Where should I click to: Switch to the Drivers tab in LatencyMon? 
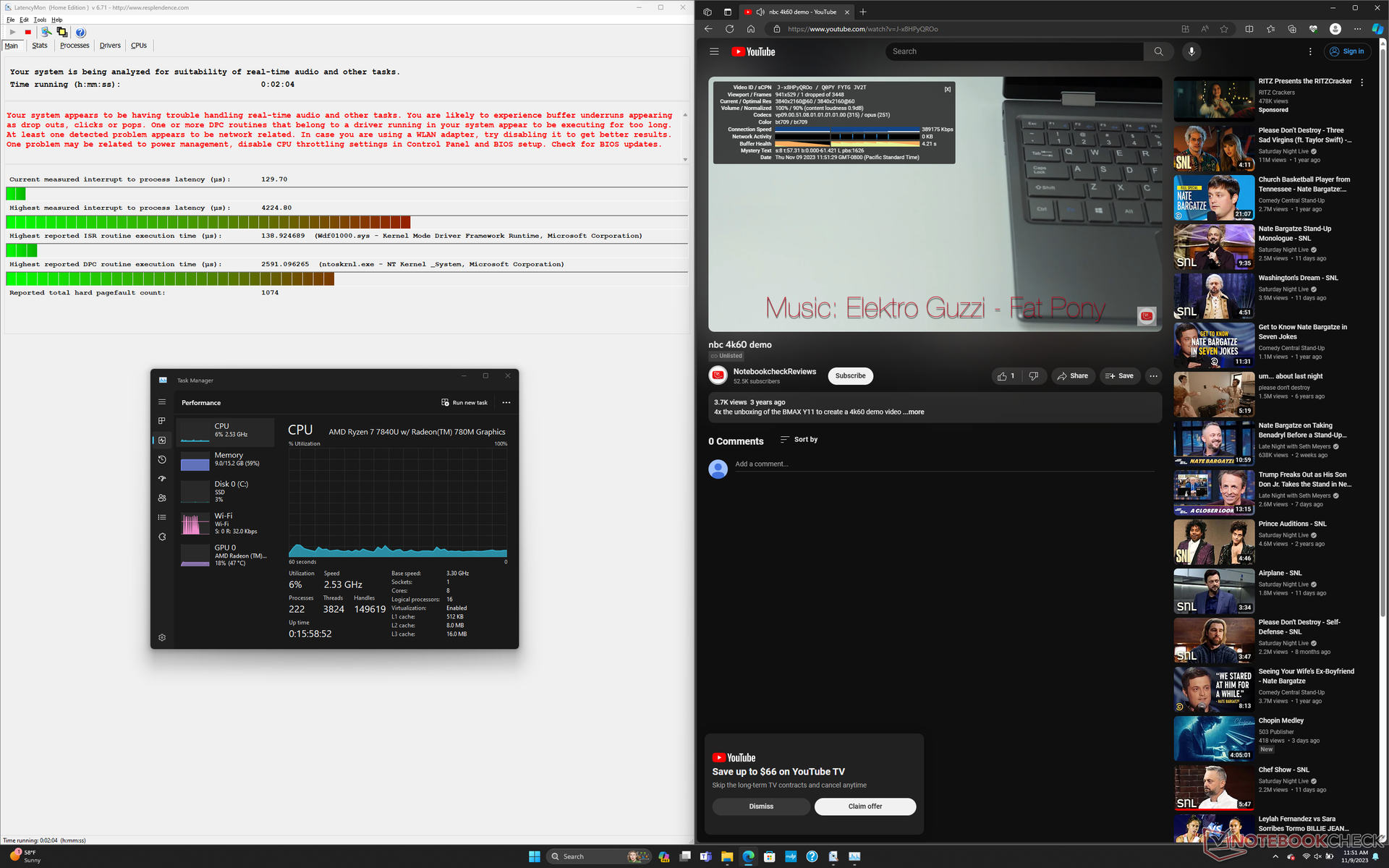coord(110,46)
